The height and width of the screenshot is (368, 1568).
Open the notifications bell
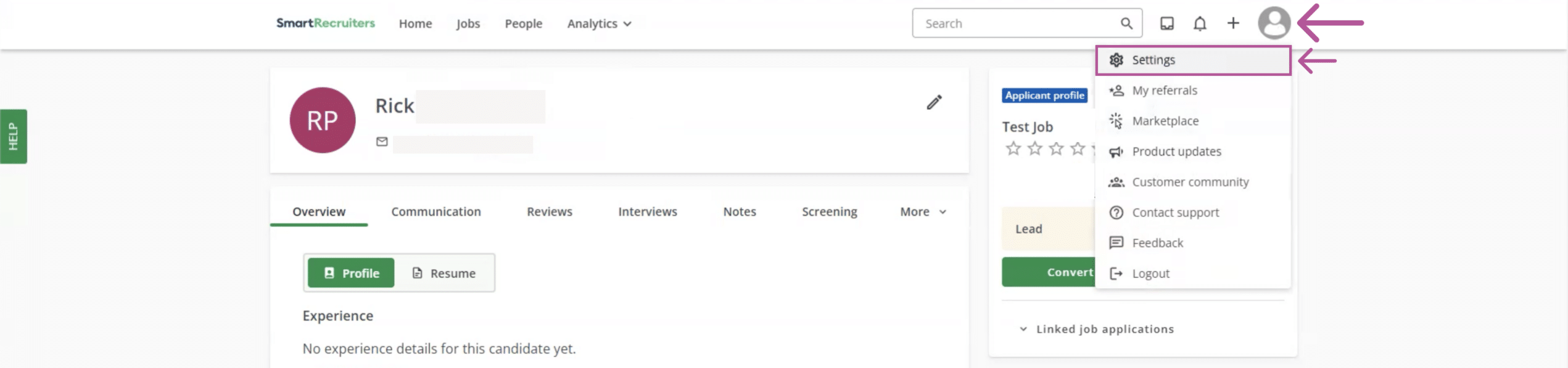[1199, 23]
